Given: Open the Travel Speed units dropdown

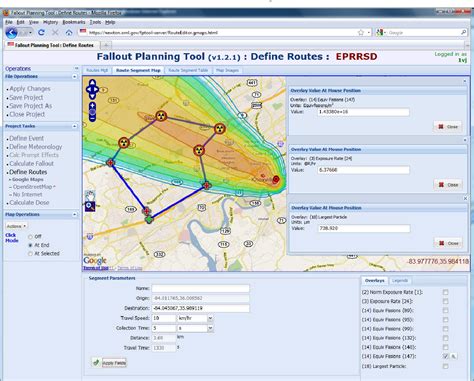Looking at the screenshot, I should [x=210, y=318].
